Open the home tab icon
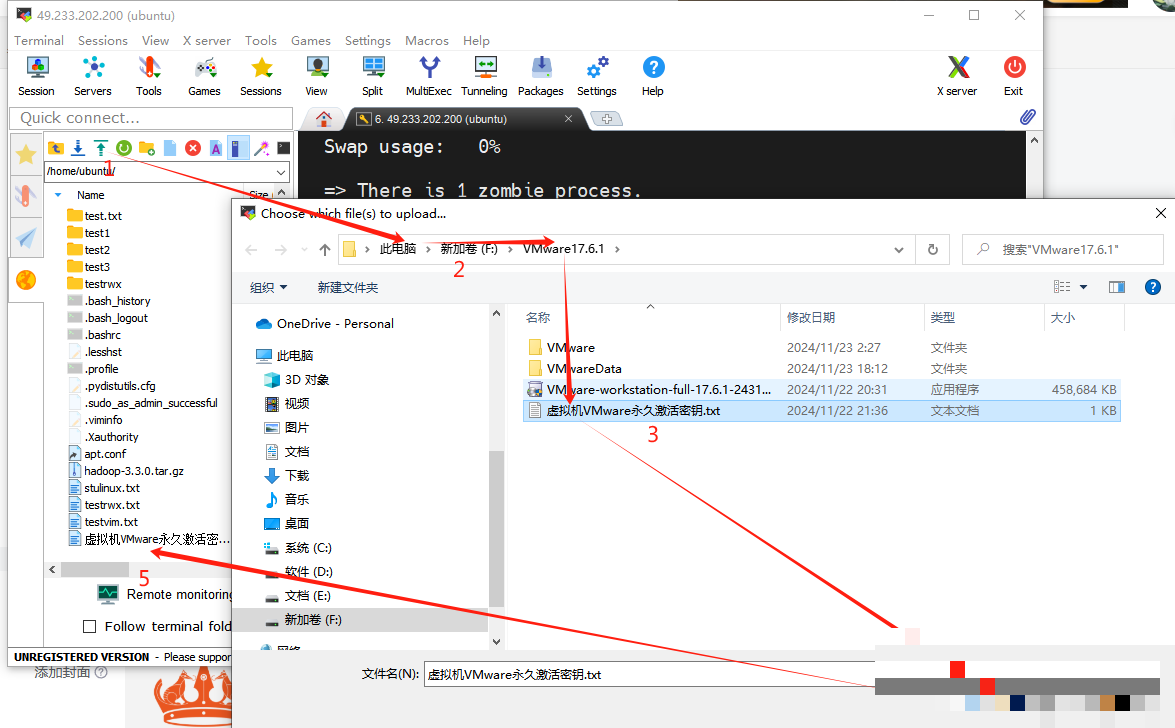The image size is (1175, 728). click(324, 118)
